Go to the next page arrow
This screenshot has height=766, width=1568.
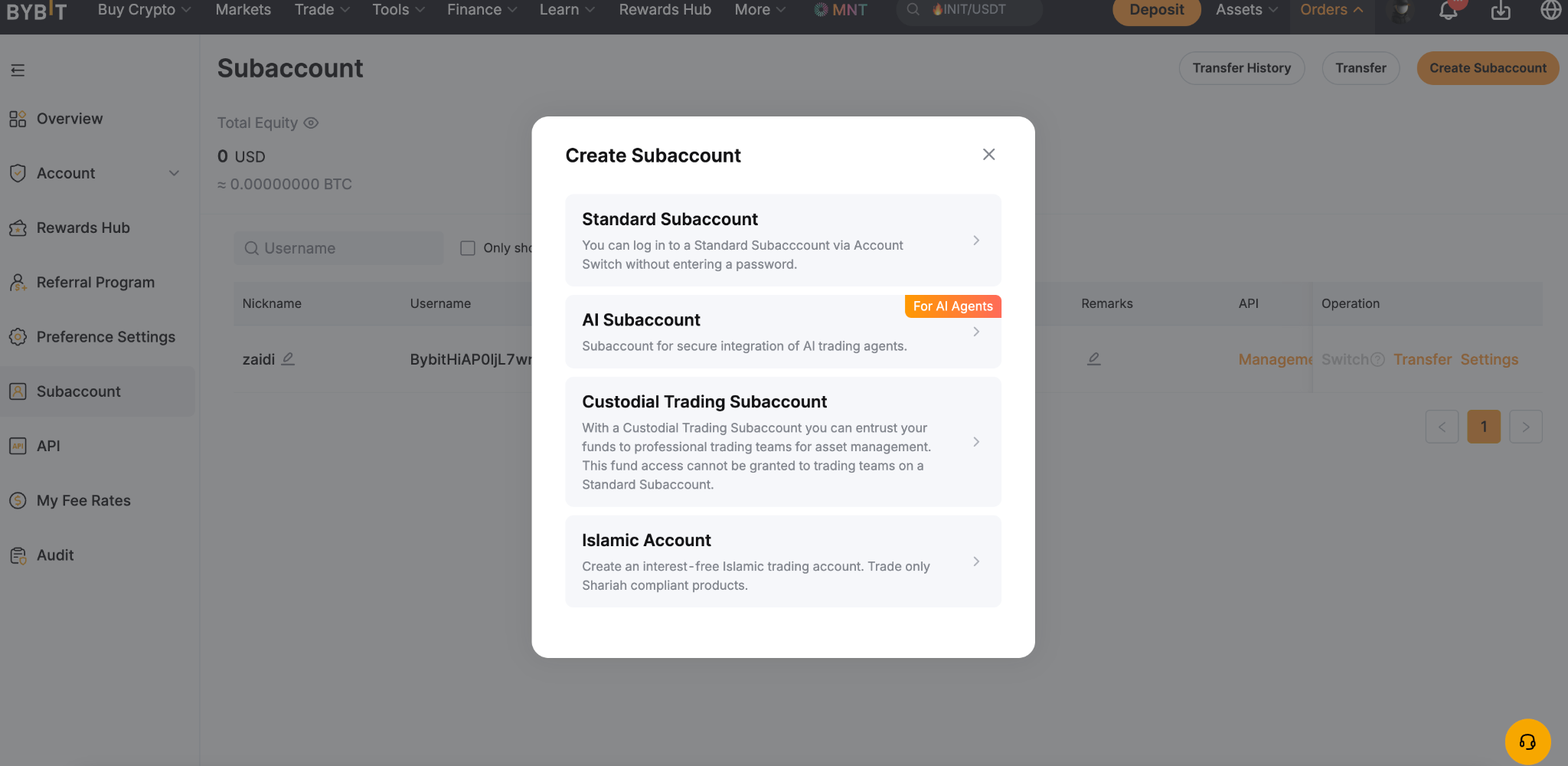coord(1525,427)
